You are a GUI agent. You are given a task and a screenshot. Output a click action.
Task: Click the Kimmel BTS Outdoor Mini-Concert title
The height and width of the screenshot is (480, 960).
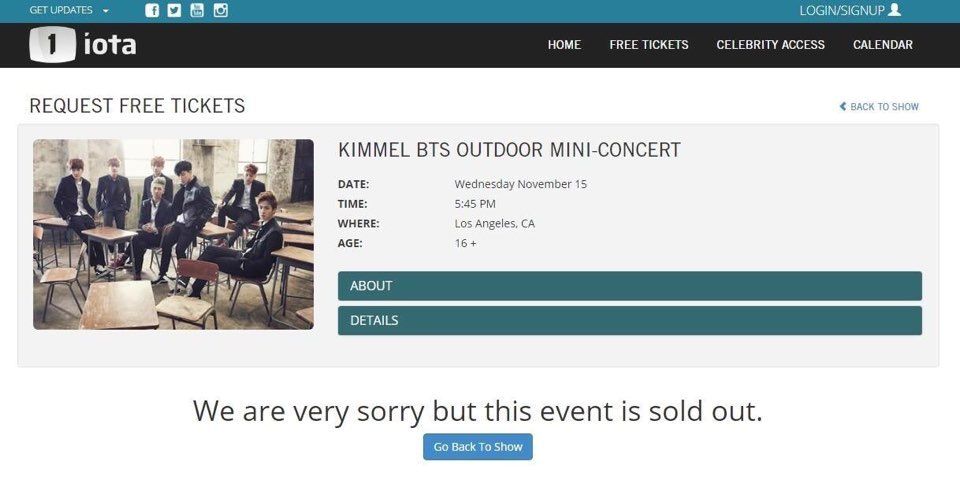(x=509, y=150)
